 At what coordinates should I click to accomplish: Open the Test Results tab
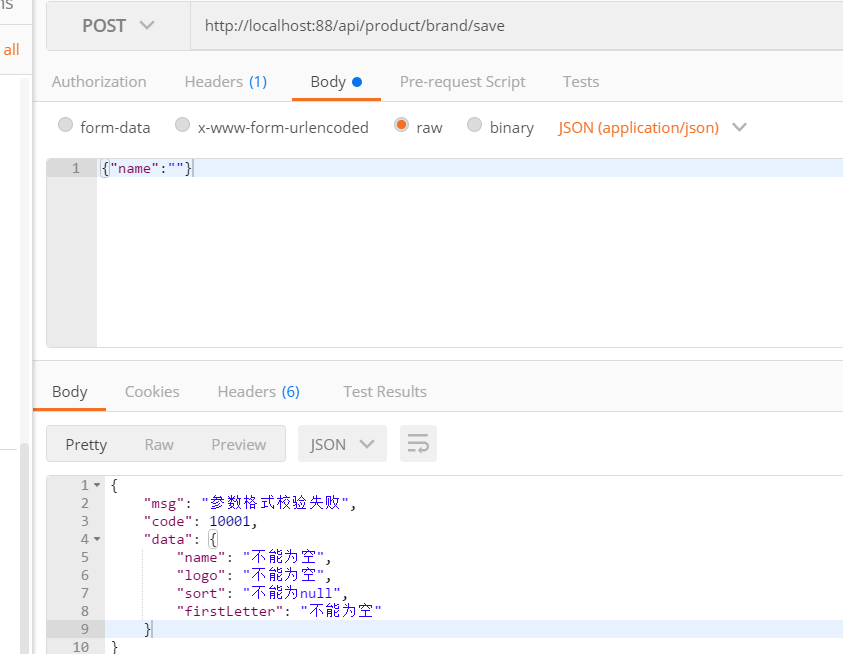coord(384,392)
